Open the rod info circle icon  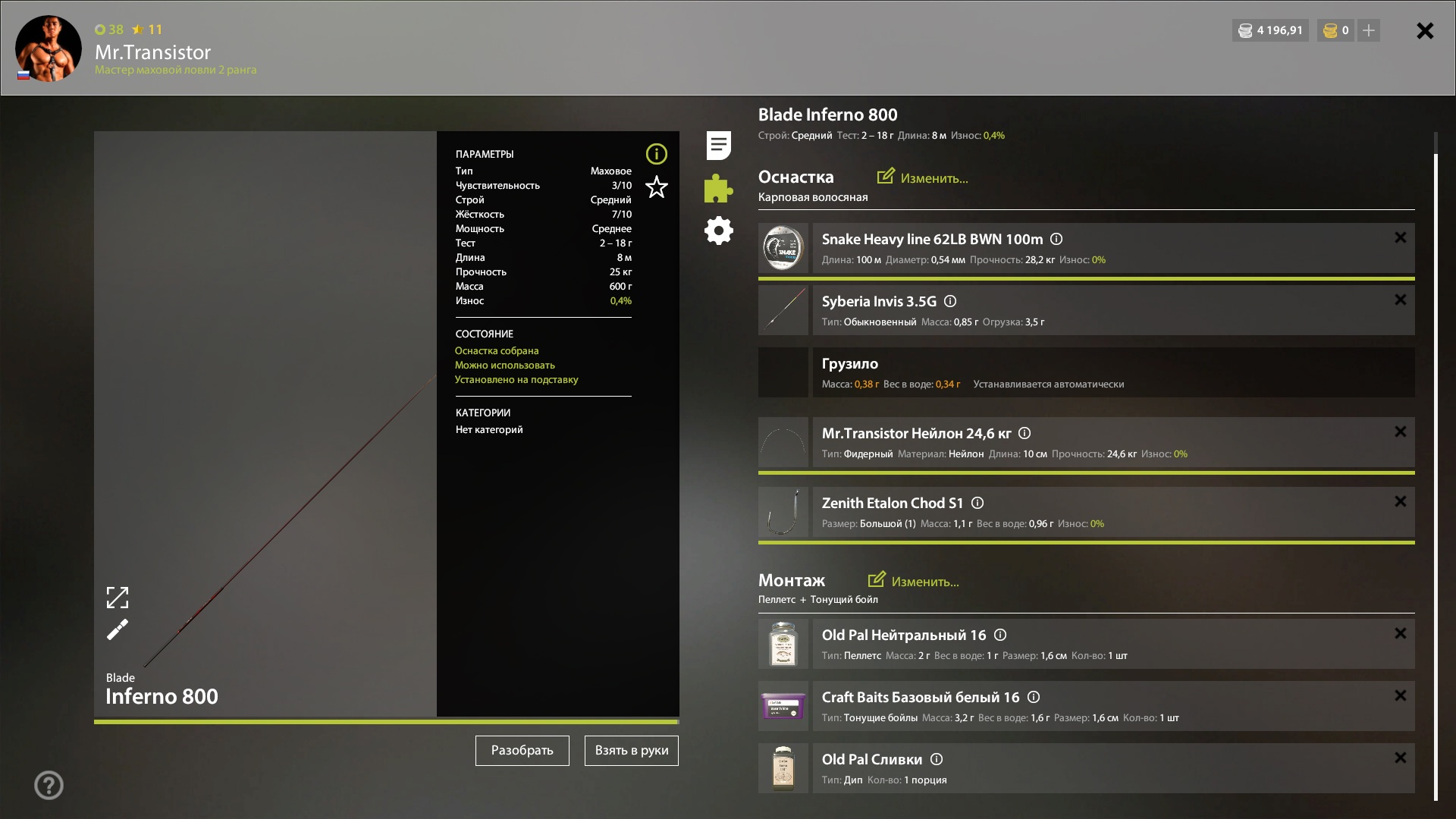[656, 154]
